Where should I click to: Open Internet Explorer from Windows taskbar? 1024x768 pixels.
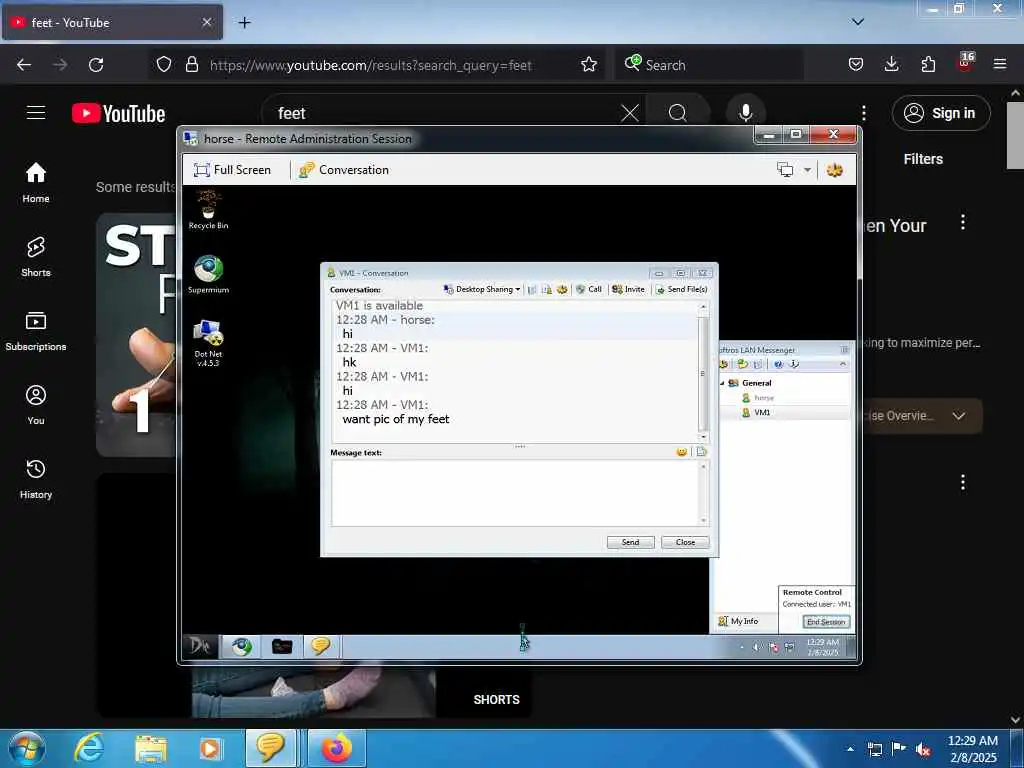click(88, 748)
